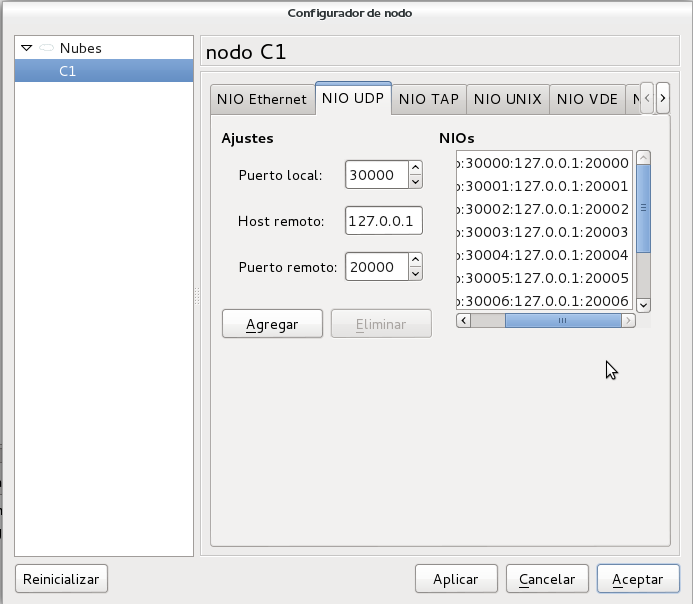Decrease the Puerto remoto value
The image size is (693, 604).
[416, 273]
